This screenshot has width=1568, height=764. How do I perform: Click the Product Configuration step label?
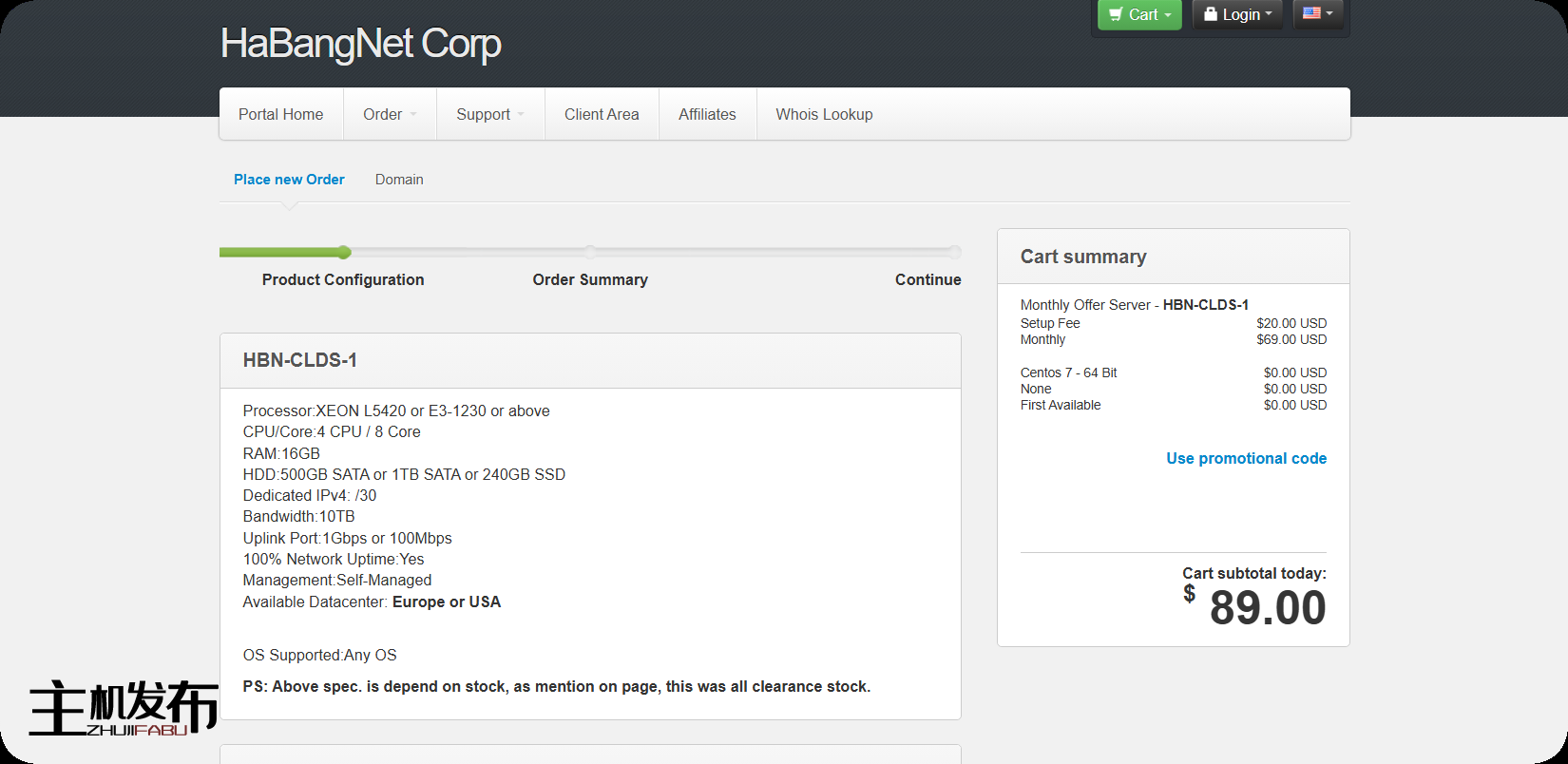(343, 279)
